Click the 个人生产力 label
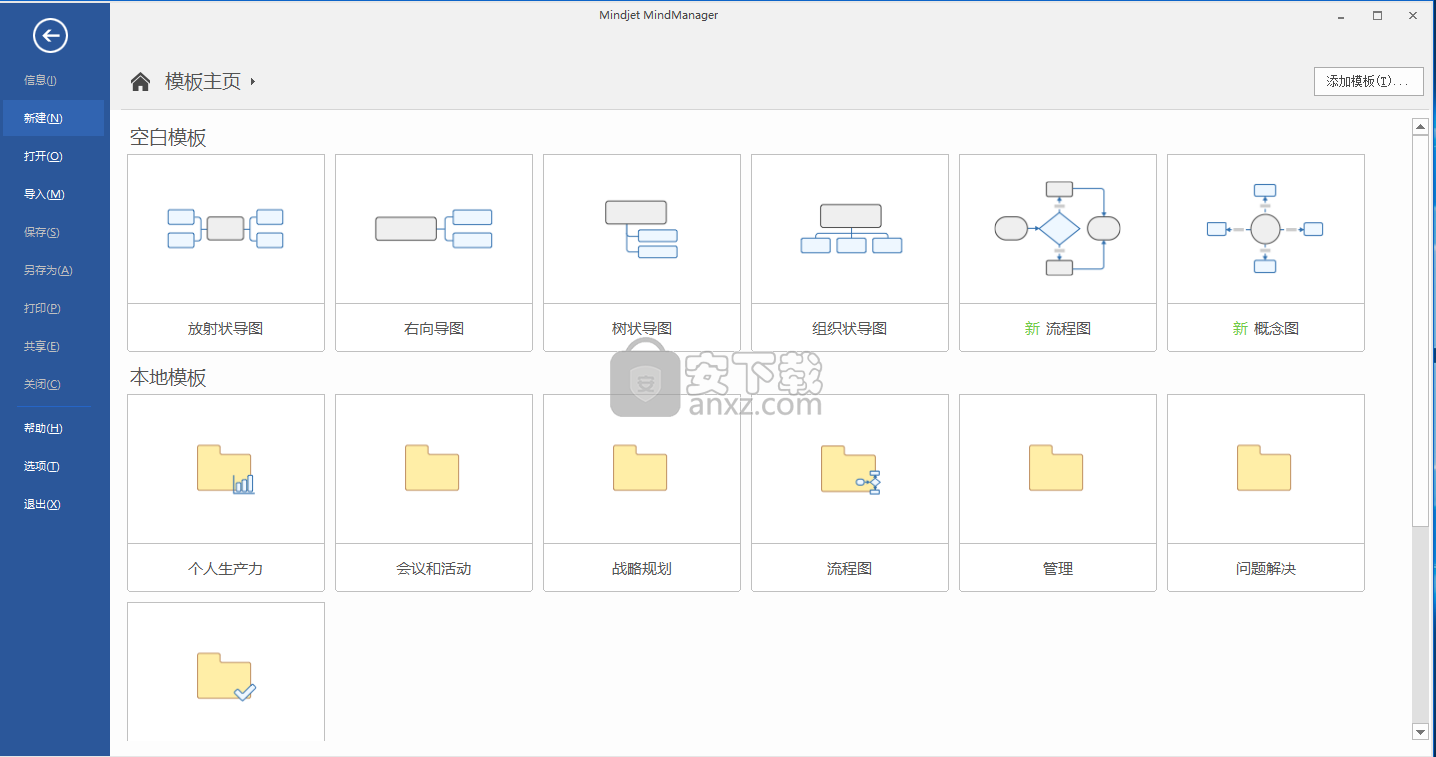1436x757 pixels. (x=226, y=568)
